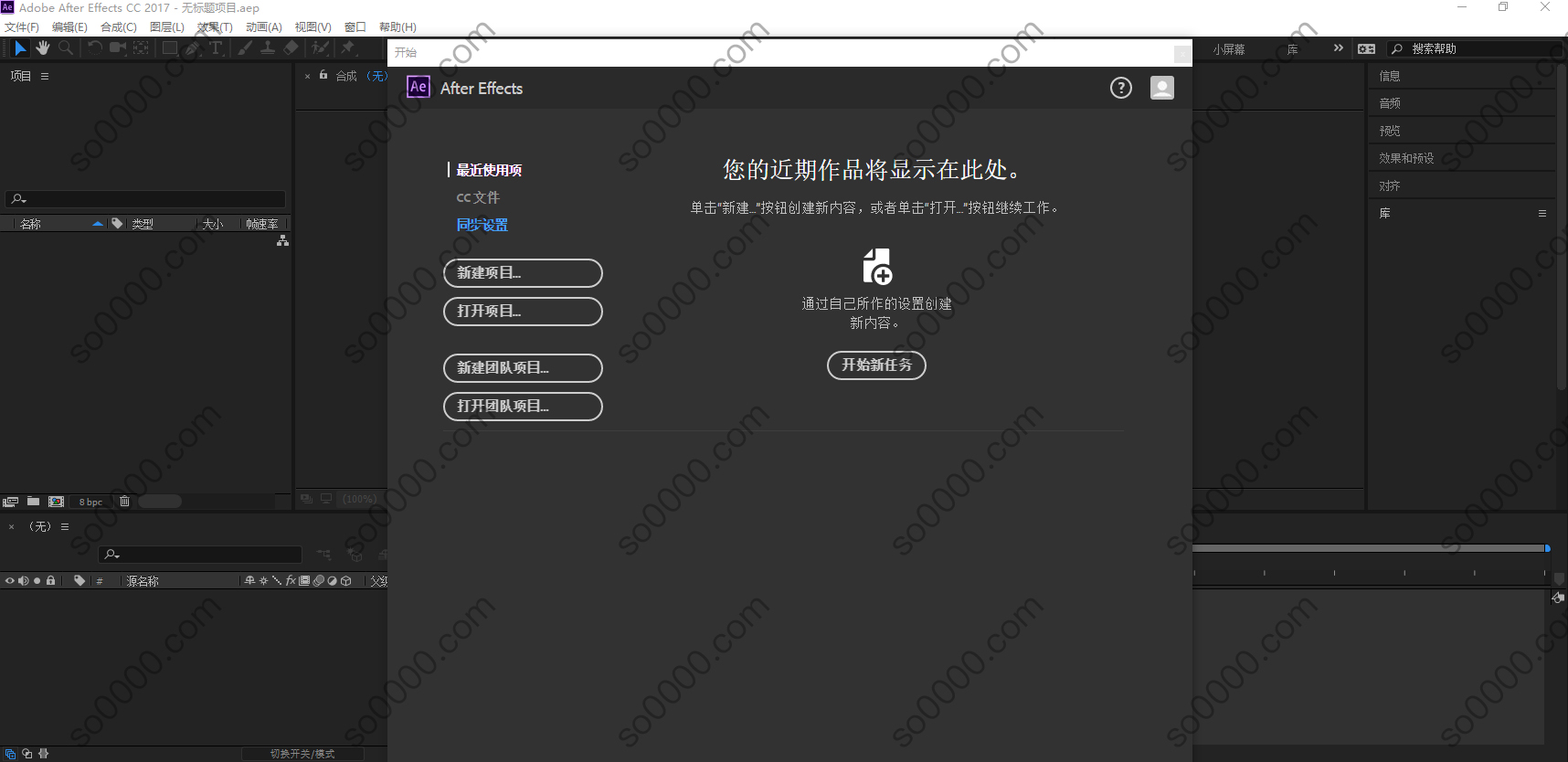Open the 8 bpc color depth setting
Screen dimensions: 1568x762
coord(90,502)
